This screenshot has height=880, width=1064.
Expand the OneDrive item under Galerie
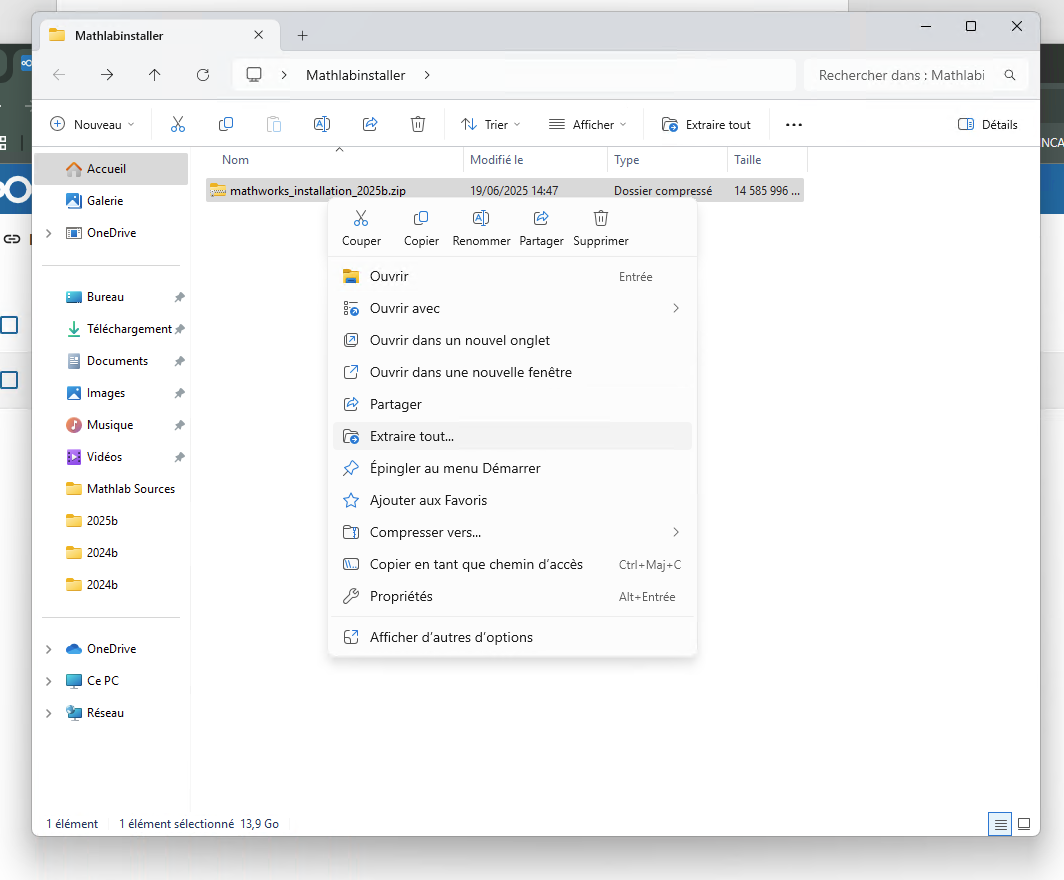48,233
